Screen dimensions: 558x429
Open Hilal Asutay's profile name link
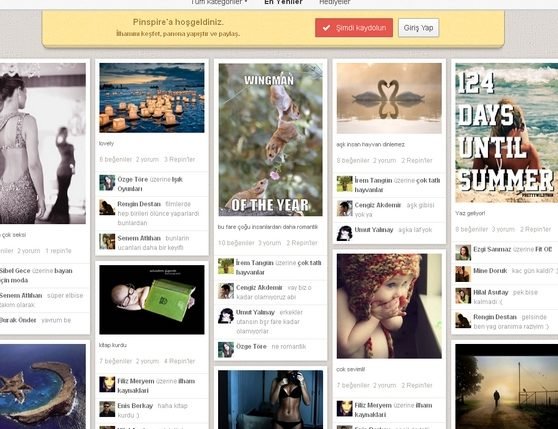pos(491,292)
